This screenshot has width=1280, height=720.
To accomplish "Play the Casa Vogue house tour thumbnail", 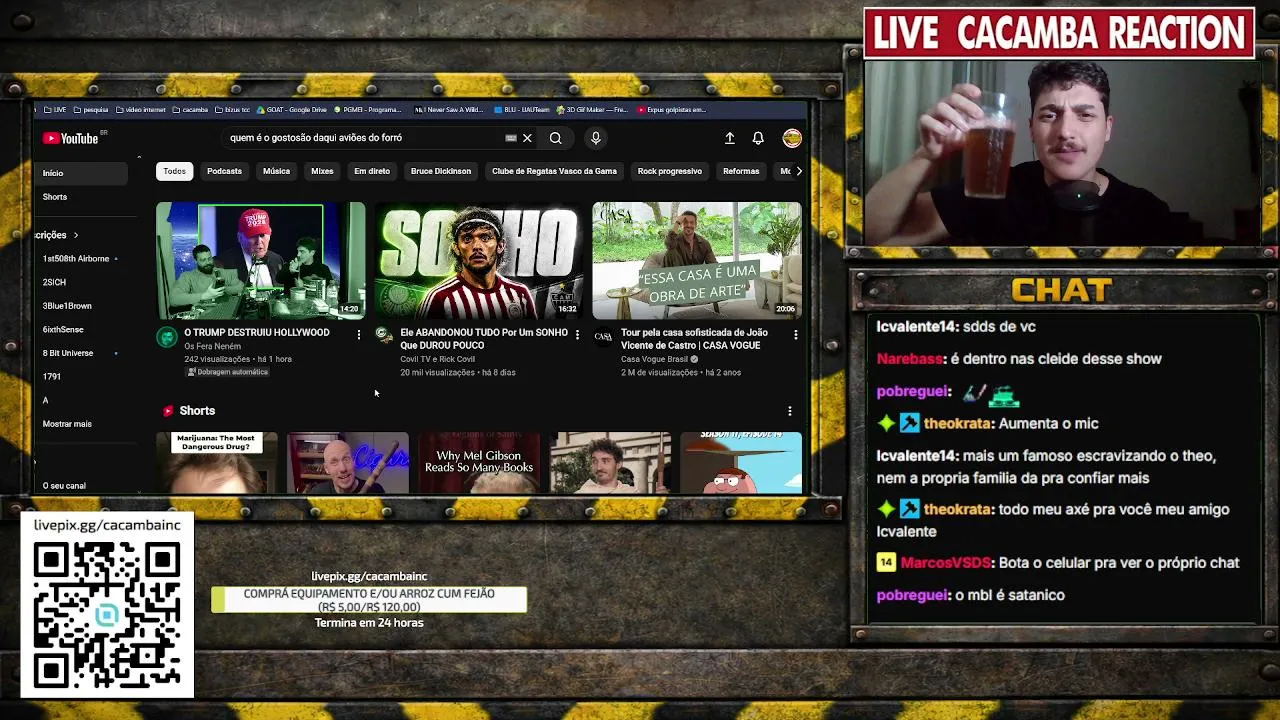I will [x=697, y=260].
